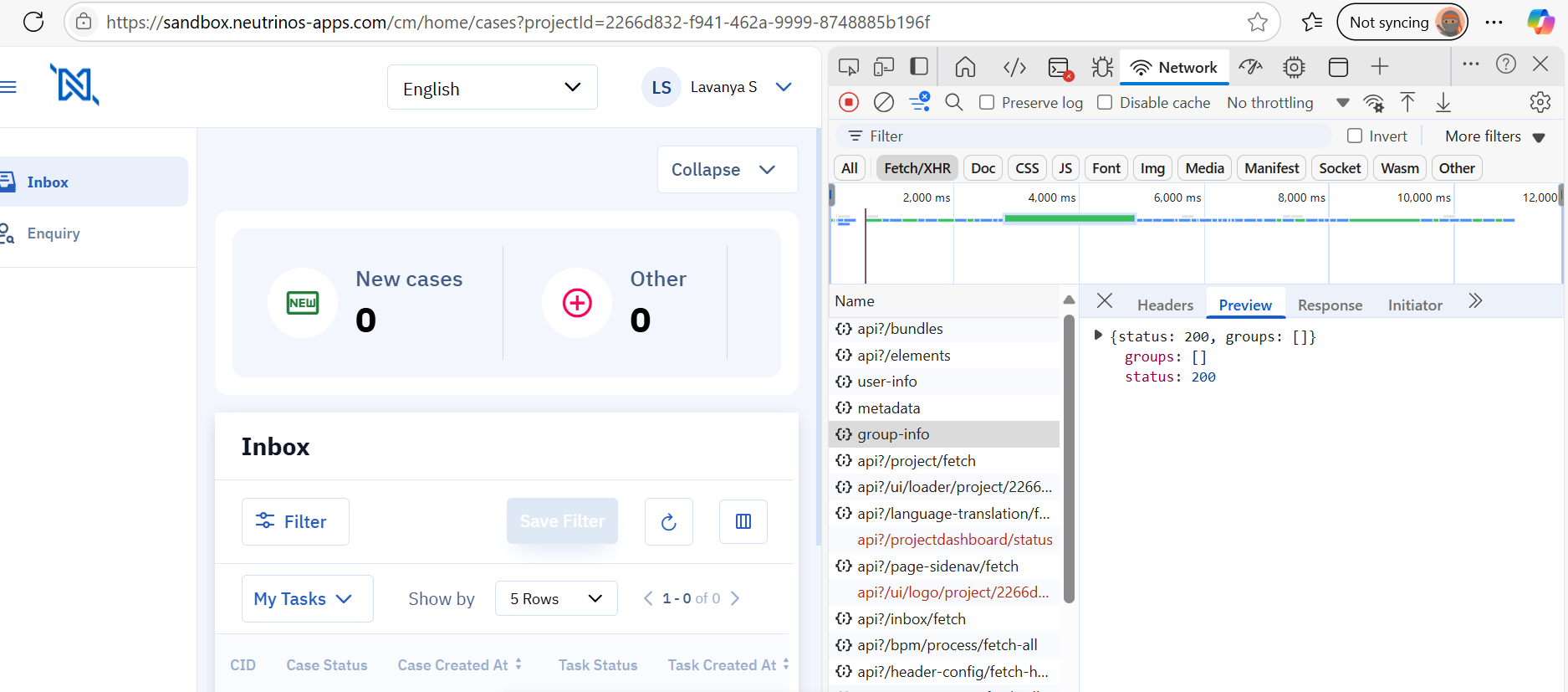Click the record network log button

[848, 102]
